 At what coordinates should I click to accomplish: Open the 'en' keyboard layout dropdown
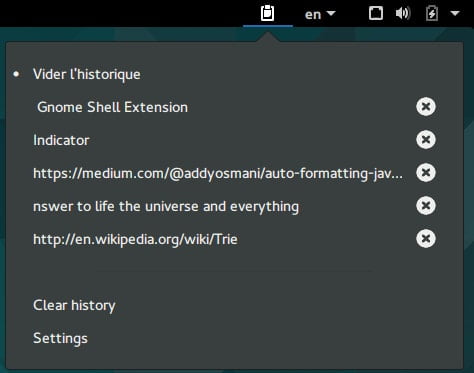pos(320,14)
